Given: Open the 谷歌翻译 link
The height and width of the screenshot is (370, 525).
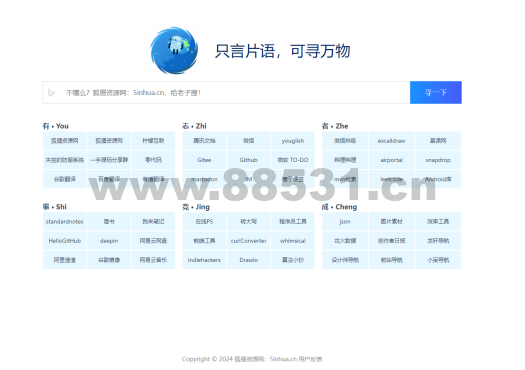Looking at the screenshot, I should (65, 179).
